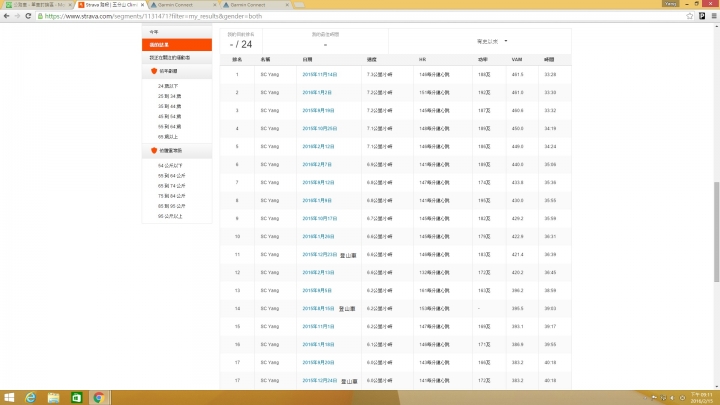
Task: Switch to the first Garmin Connect tab
Action: pos(183,5)
